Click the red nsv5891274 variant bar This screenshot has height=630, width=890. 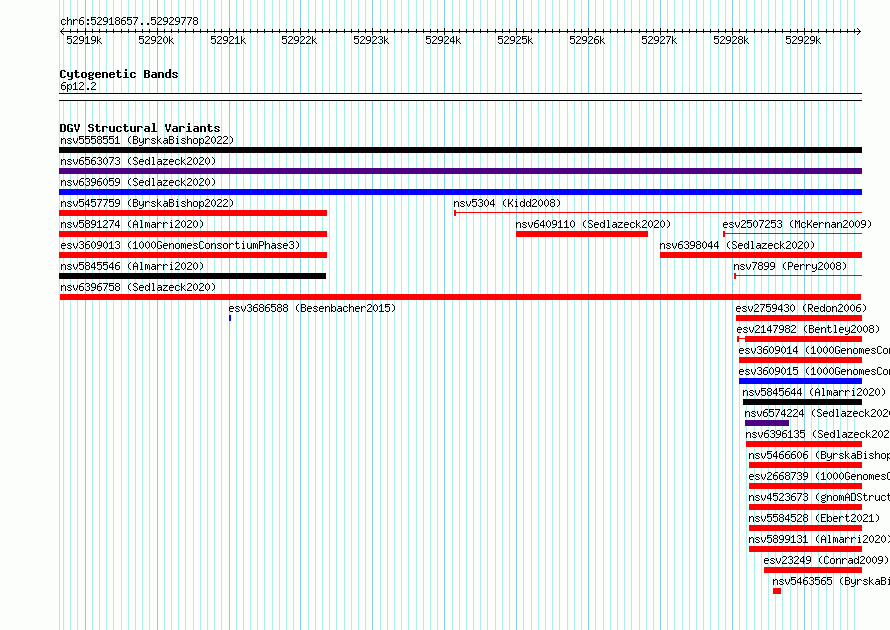pos(193,234)
